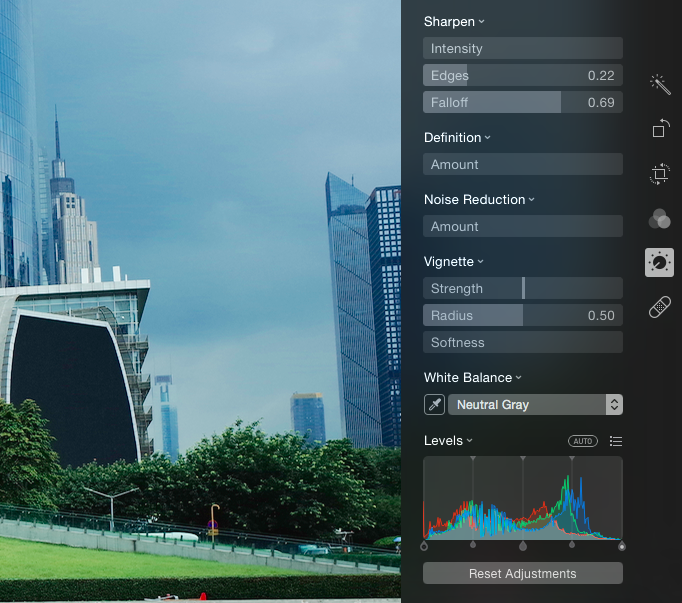This screenshot has height=603, width=682.
Task: Click the Sharpen Falloff slider
Action: click(523, 102)
